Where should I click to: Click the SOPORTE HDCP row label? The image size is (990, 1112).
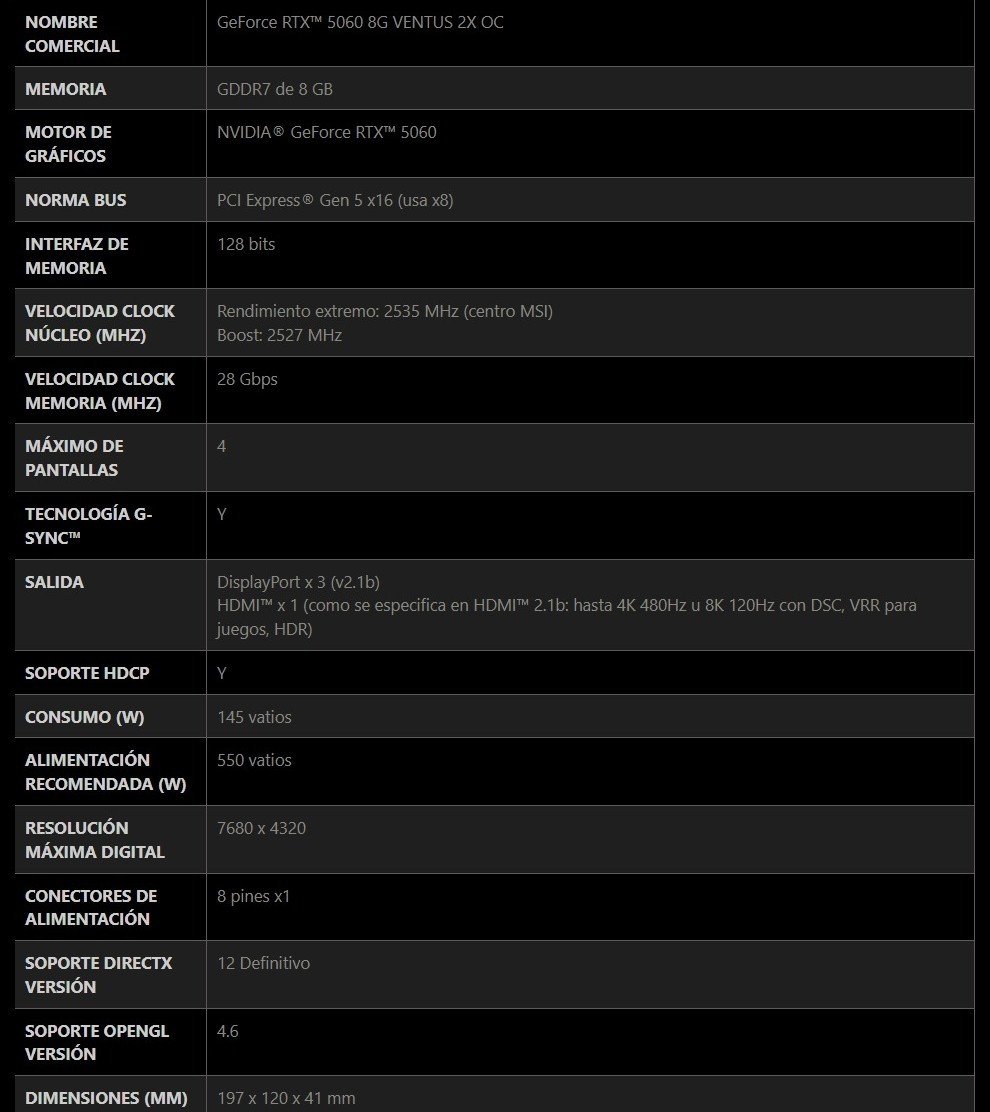(87, 673)
